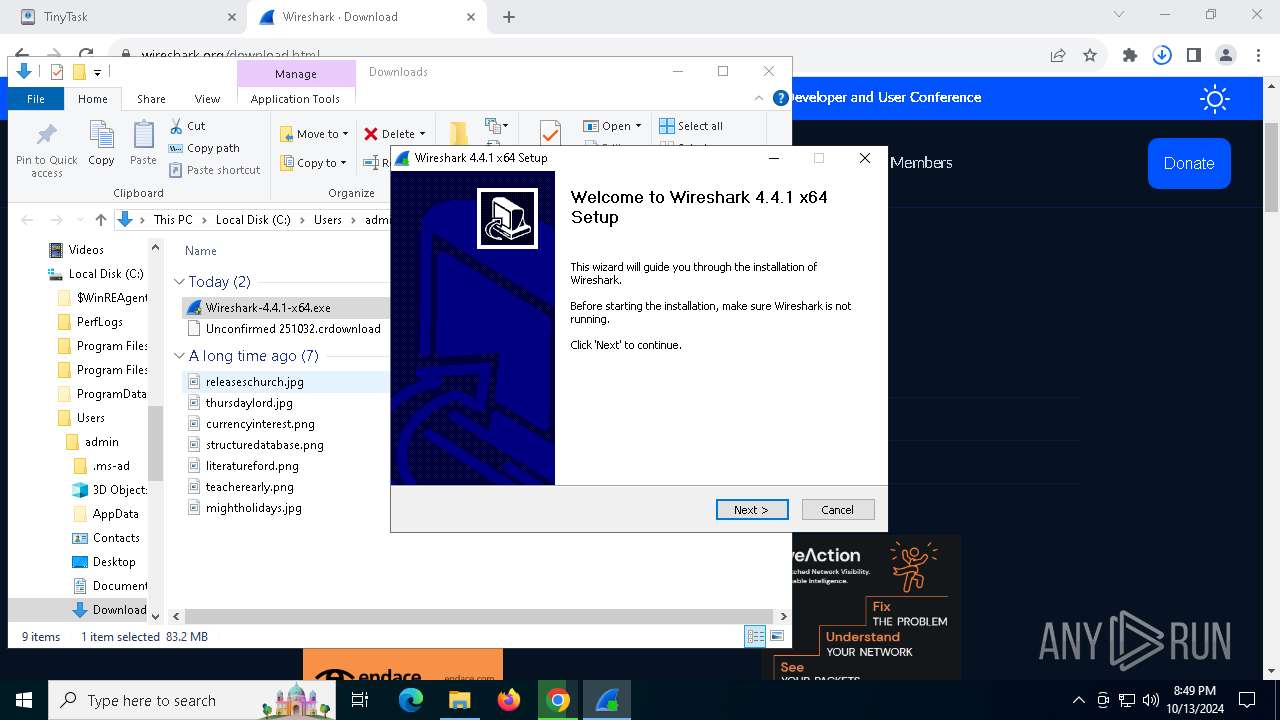Switch to Details view icon in the status bar

[x=755, y=636]
